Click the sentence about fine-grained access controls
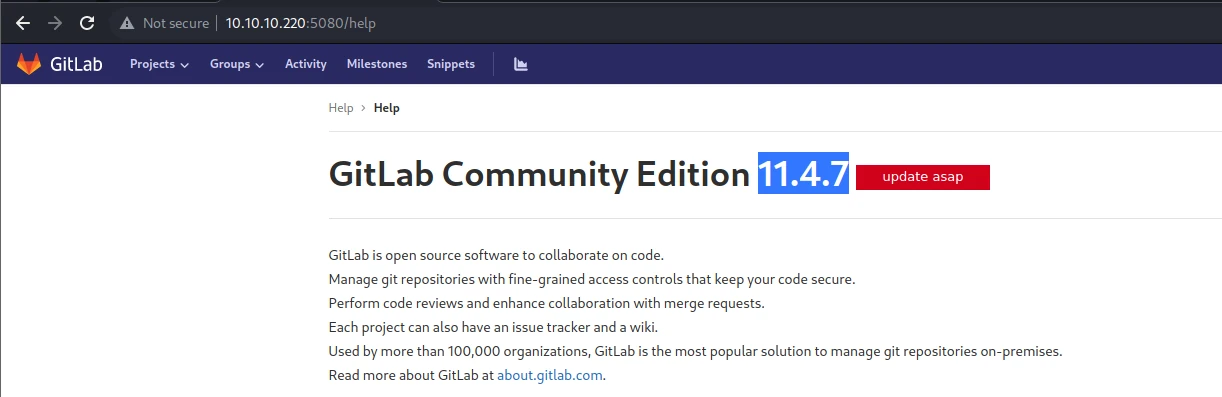 coord(592,279)
